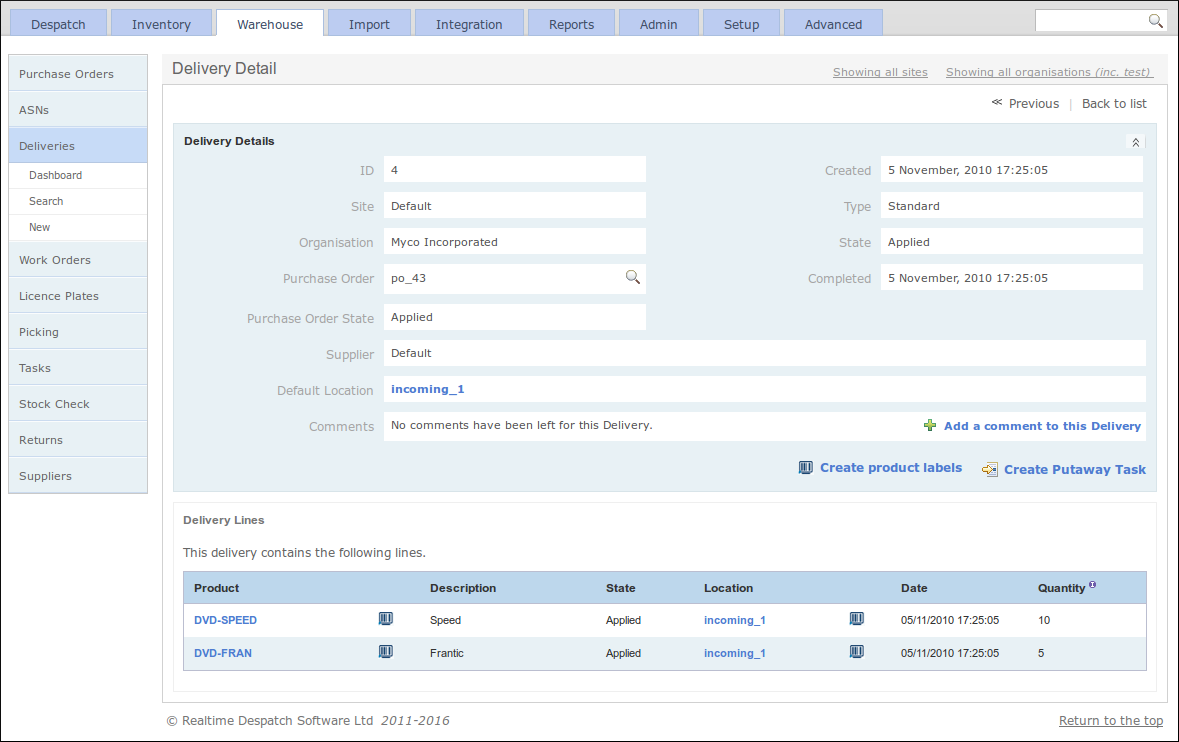
Task: Go to Previous delivery
Action: 1025,104
